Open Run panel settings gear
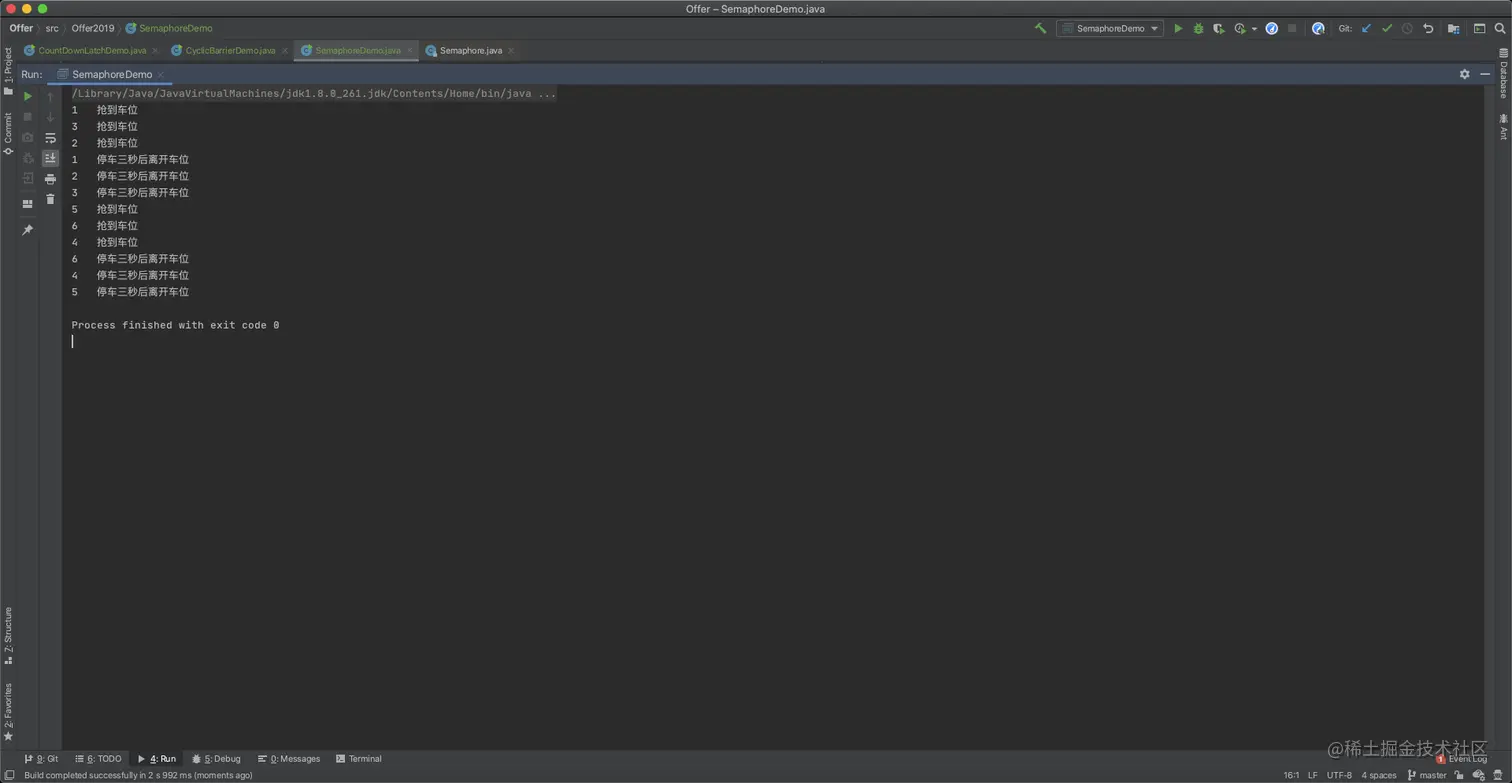This screenshot has width=1512, height=783. [x=1465, y=74]
